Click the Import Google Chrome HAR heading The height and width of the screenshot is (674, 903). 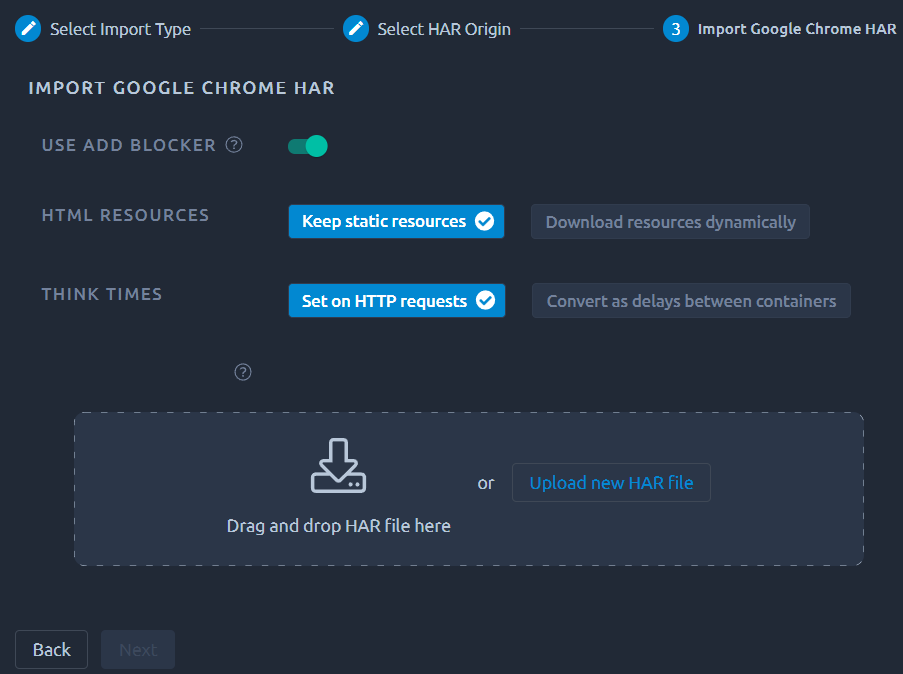(x=181, y=88)
